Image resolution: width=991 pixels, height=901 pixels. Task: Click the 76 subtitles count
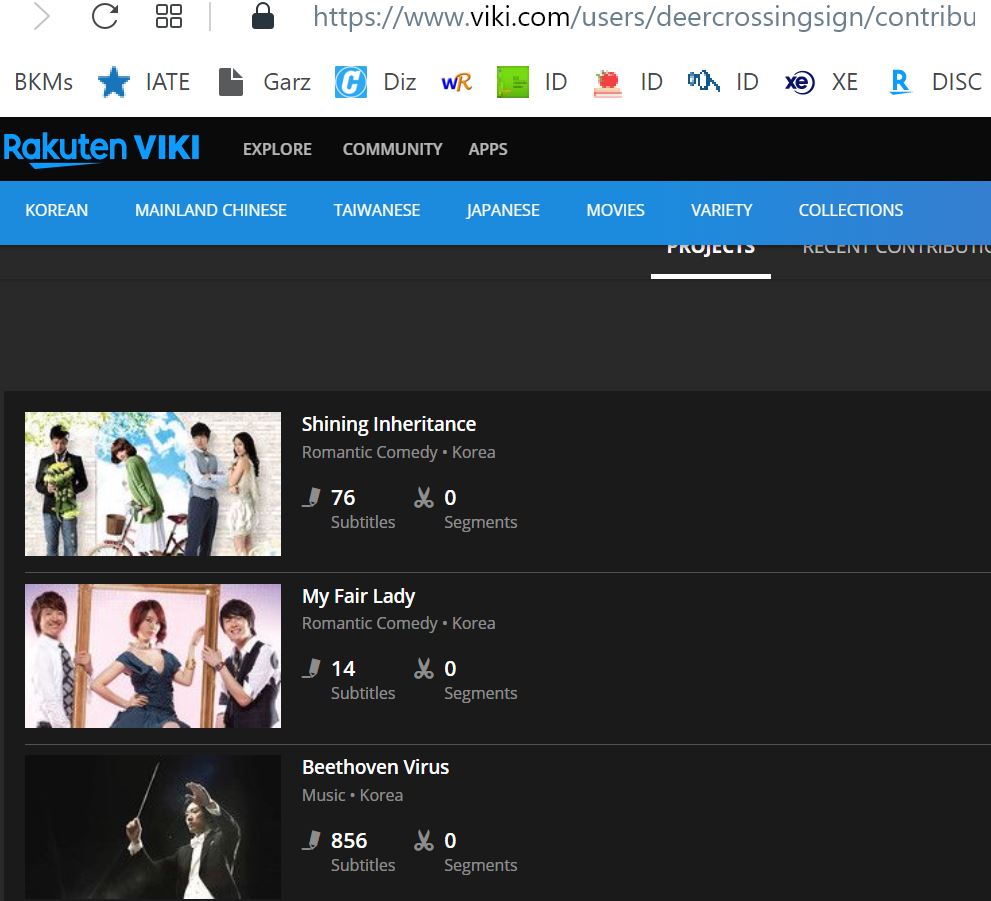tap(343, 498)
